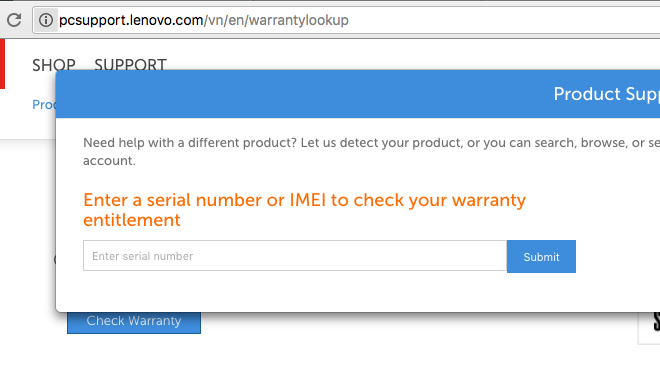Focus the Enter serial number field
This screenshot has height=365, width=660.
click(295, 256)
